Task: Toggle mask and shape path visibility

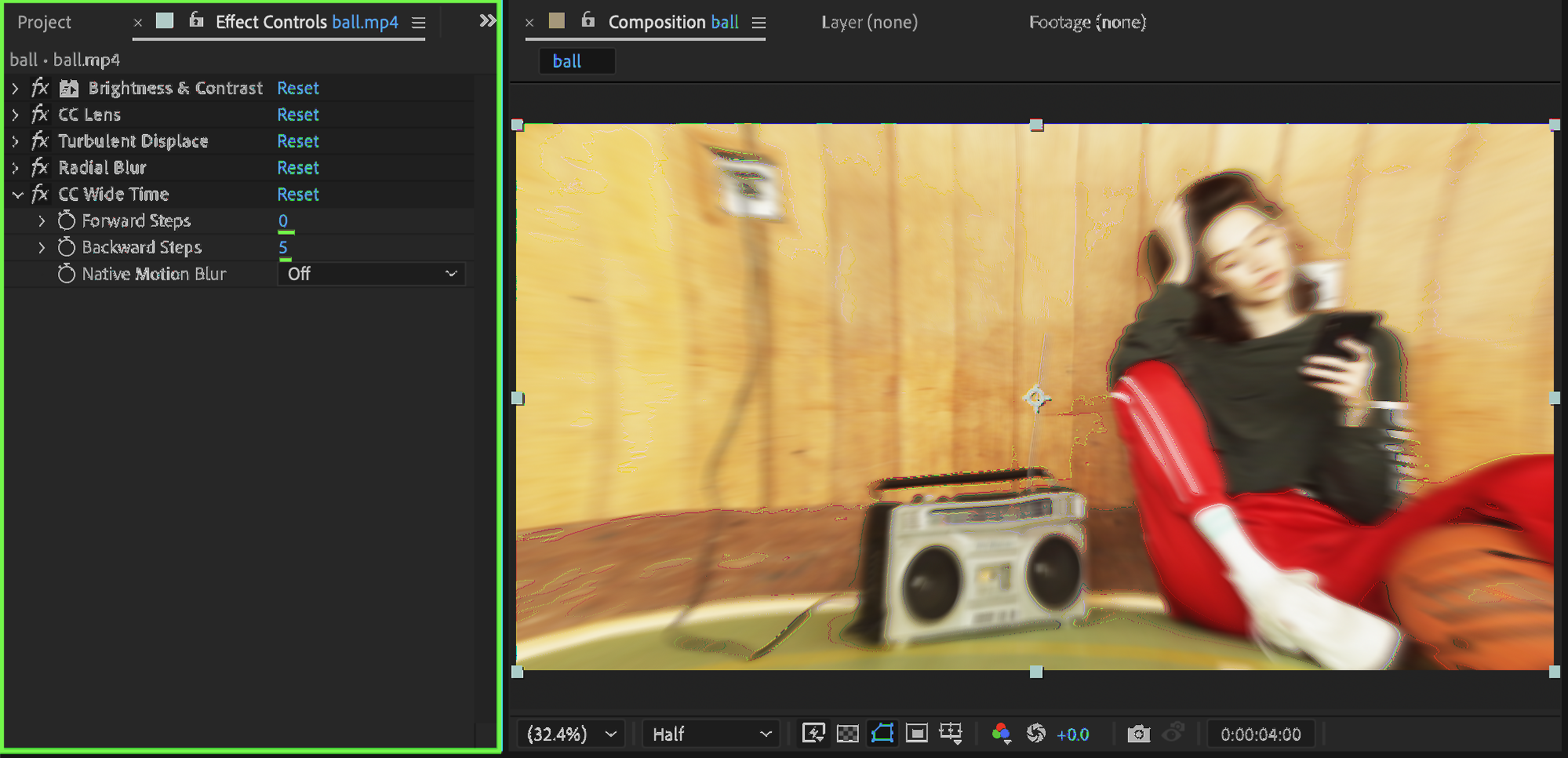Action: pyautogui.click(x=882, y=733)
